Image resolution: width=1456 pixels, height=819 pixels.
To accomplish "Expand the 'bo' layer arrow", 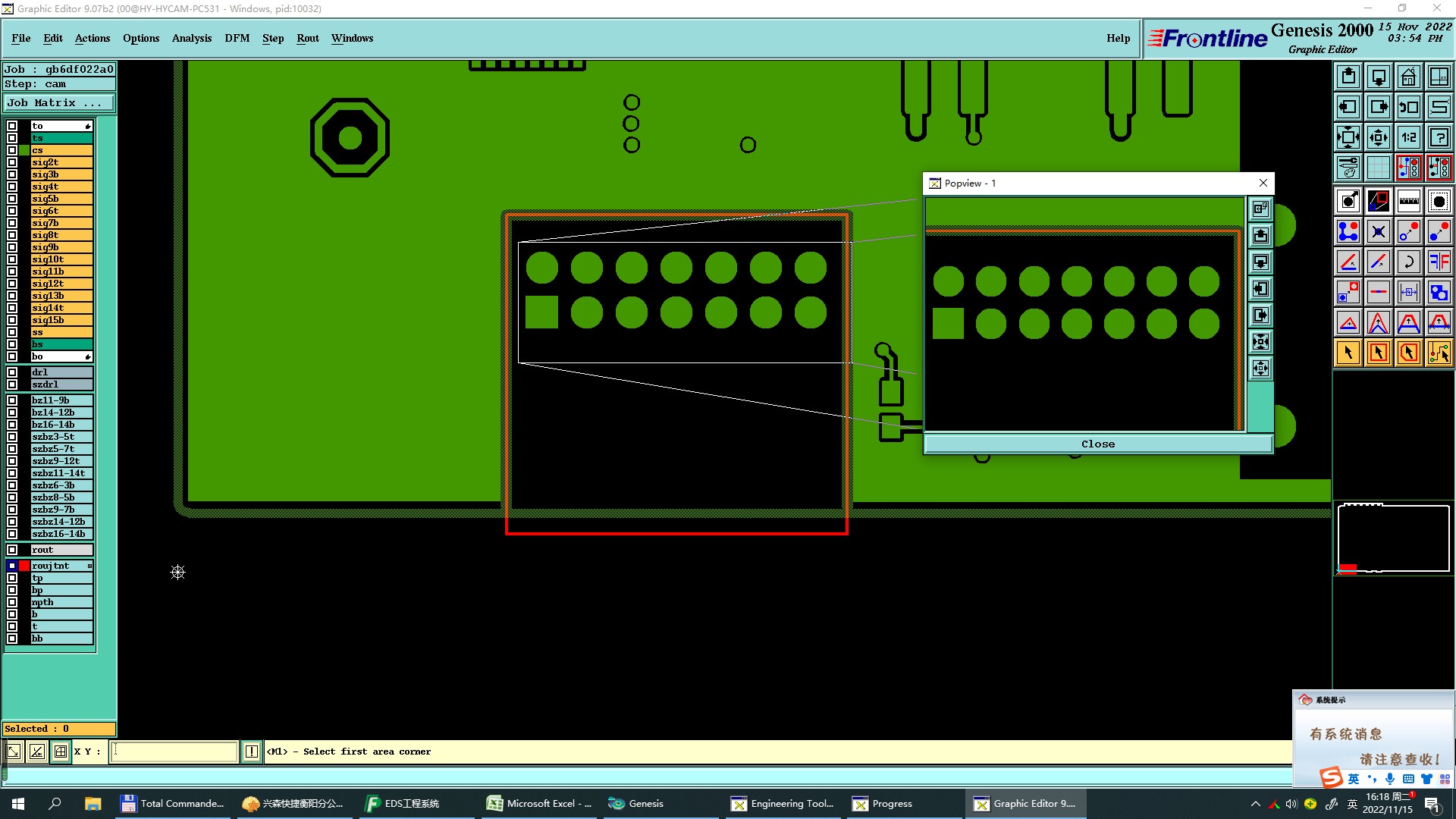I will [x=88, y=356].
